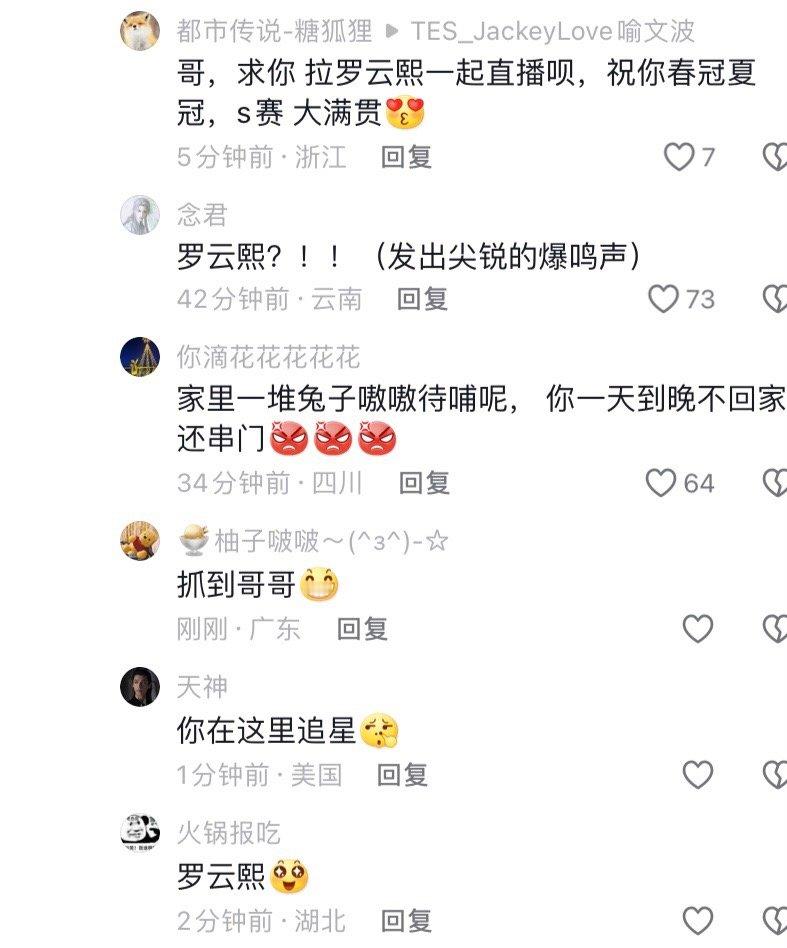Like the comment by 都市传说-糖狐狸
The image size is (787, 948).
click(678, 157)
